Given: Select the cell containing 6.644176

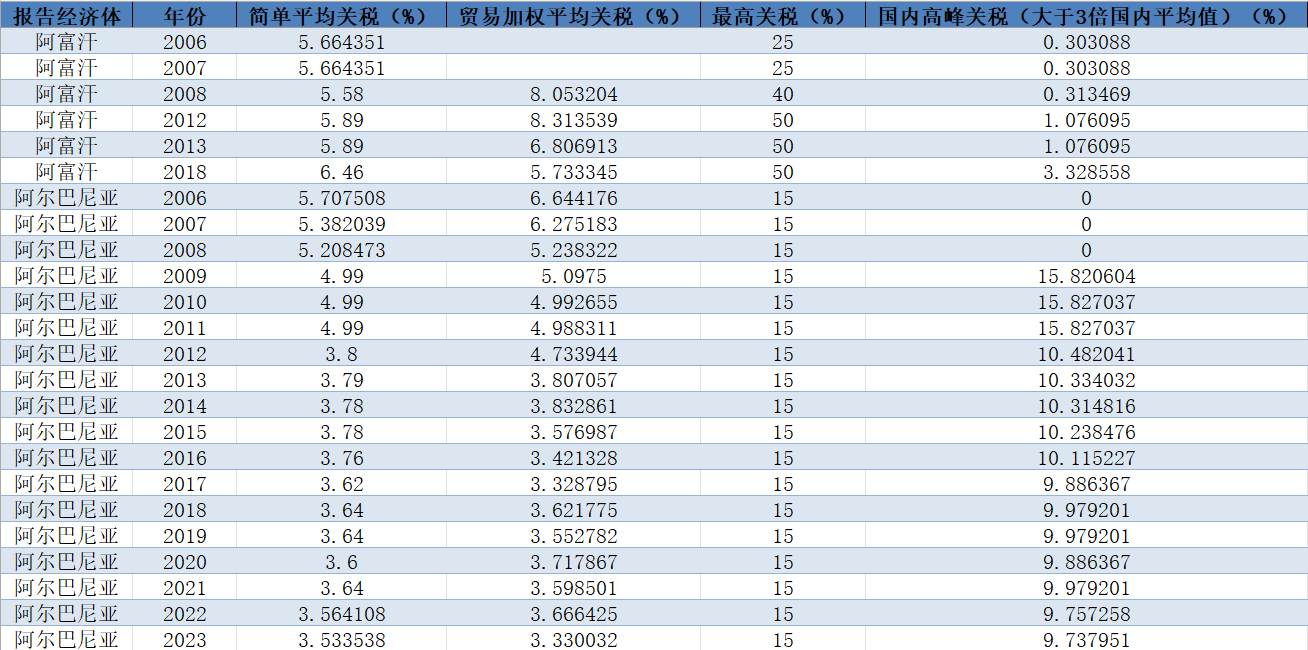Looking at the screenshot, I should pyautogui.click(x=572, y=198).
